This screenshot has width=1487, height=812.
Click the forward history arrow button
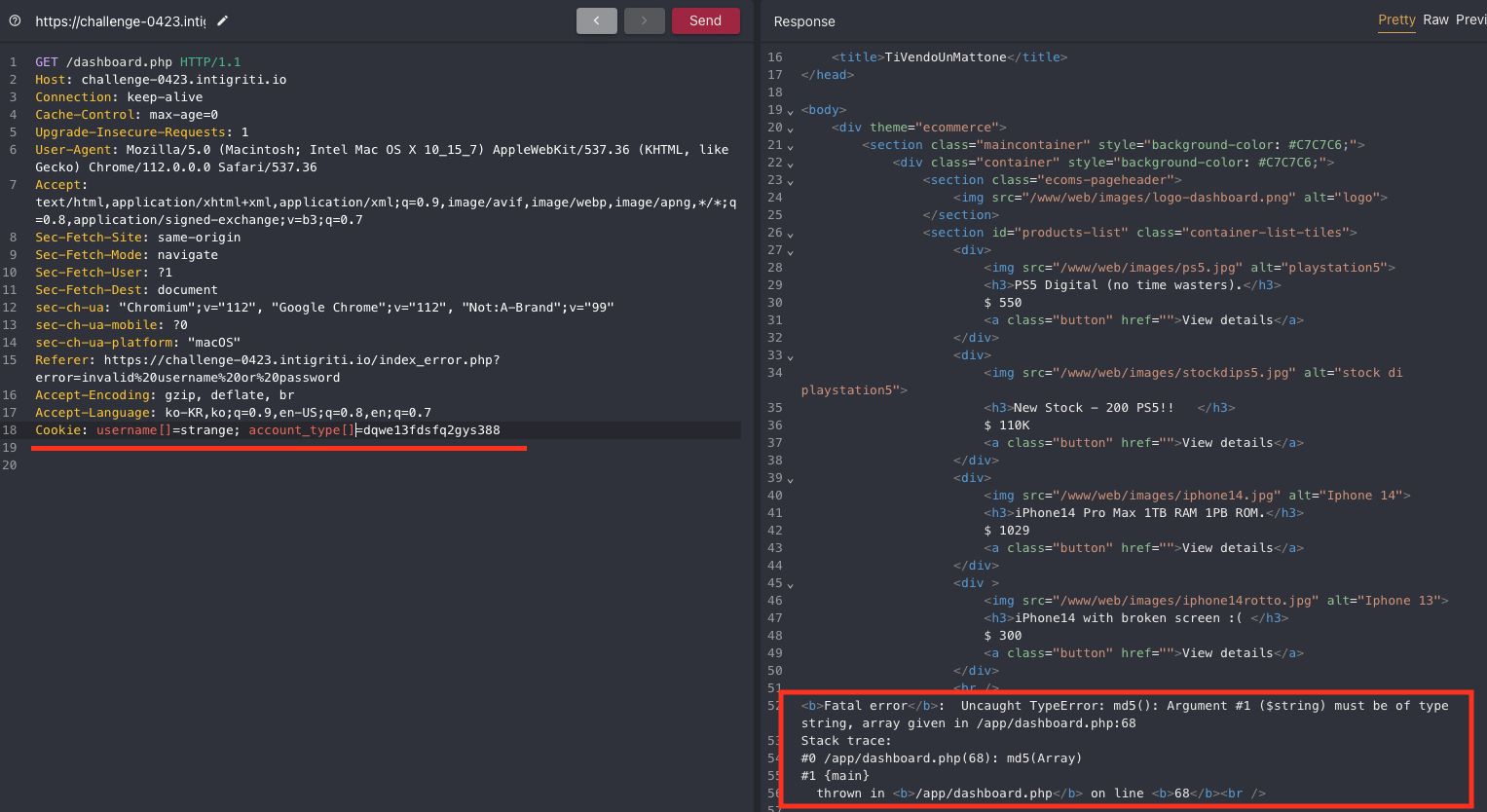tap(644, 20)
